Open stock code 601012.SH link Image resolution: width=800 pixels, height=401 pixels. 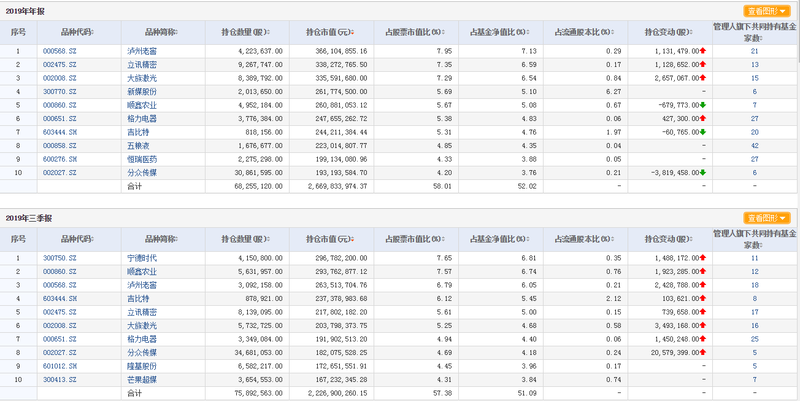[60, 366]
